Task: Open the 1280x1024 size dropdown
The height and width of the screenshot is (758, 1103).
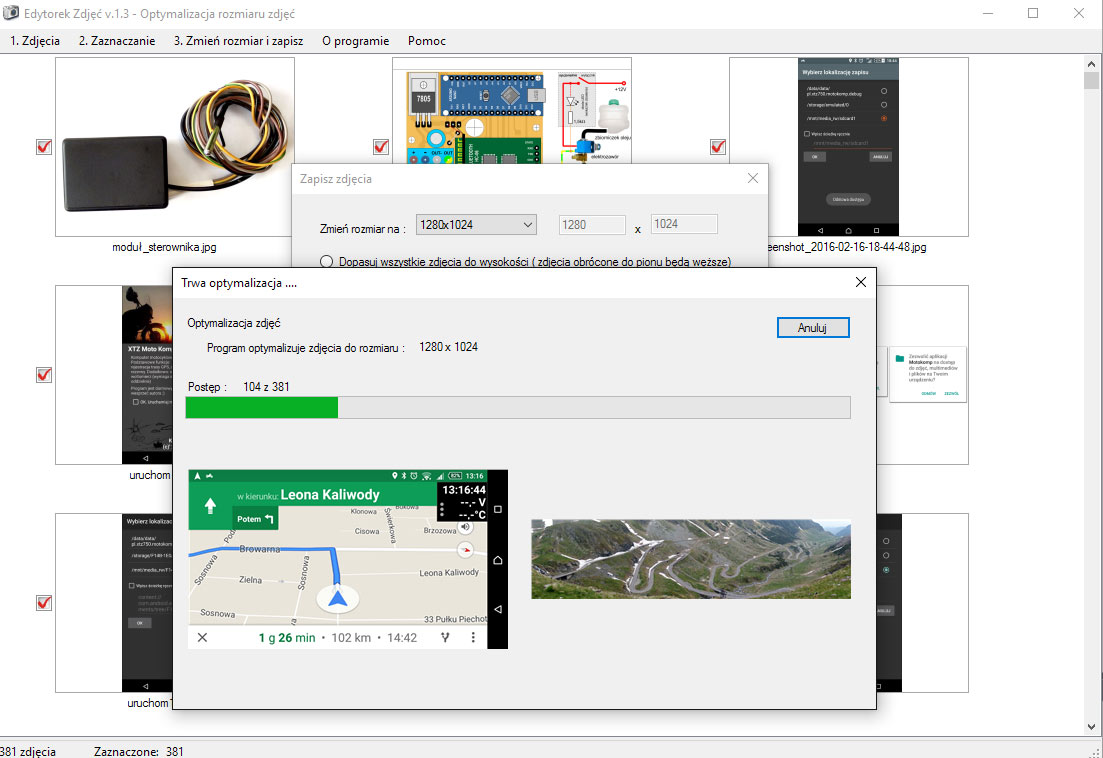Action: (476, 225)
